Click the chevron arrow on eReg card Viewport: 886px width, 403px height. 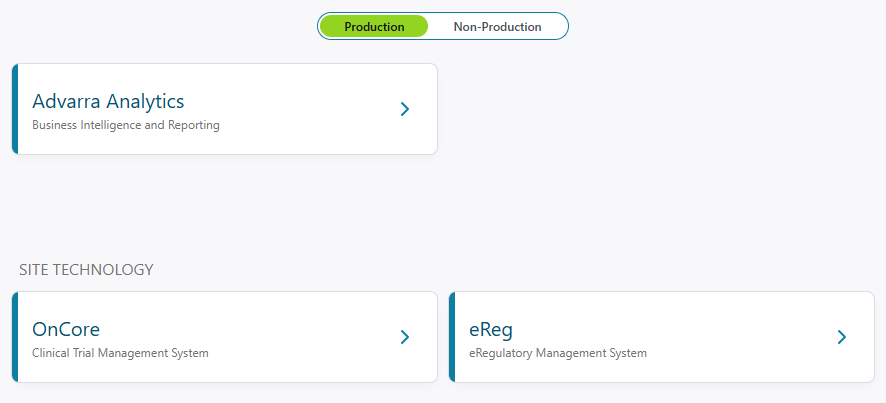pos(842,337)
